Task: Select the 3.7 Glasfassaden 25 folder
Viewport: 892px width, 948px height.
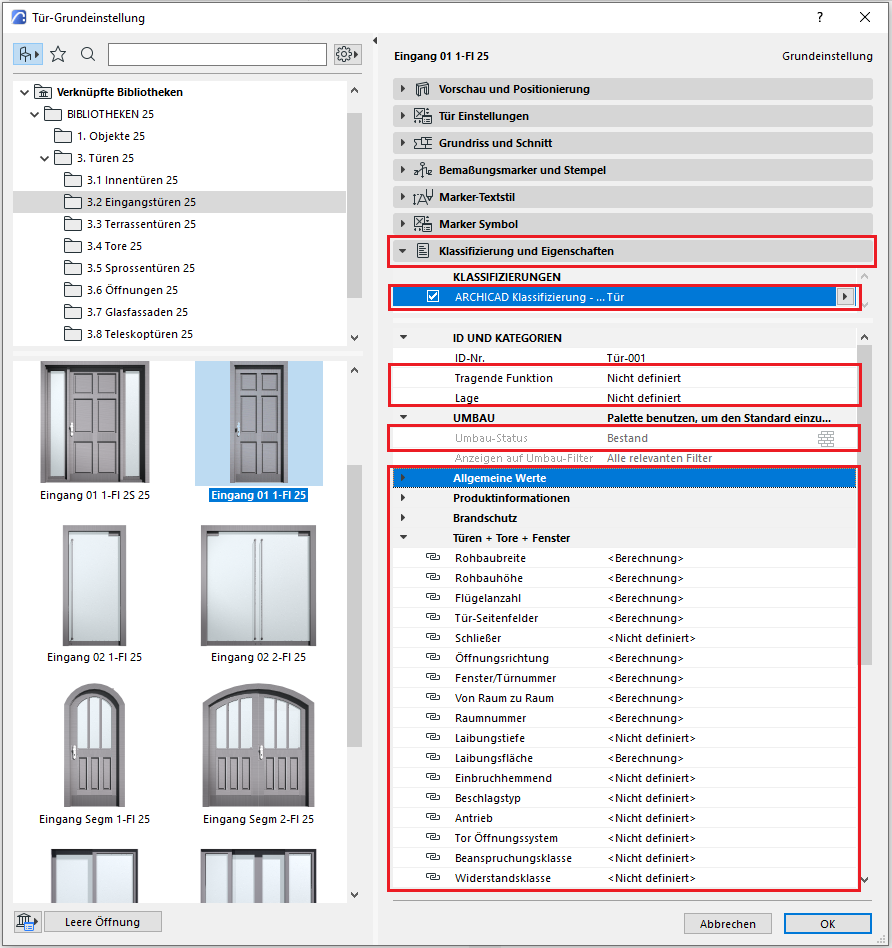Action: (x=137, y=312)
